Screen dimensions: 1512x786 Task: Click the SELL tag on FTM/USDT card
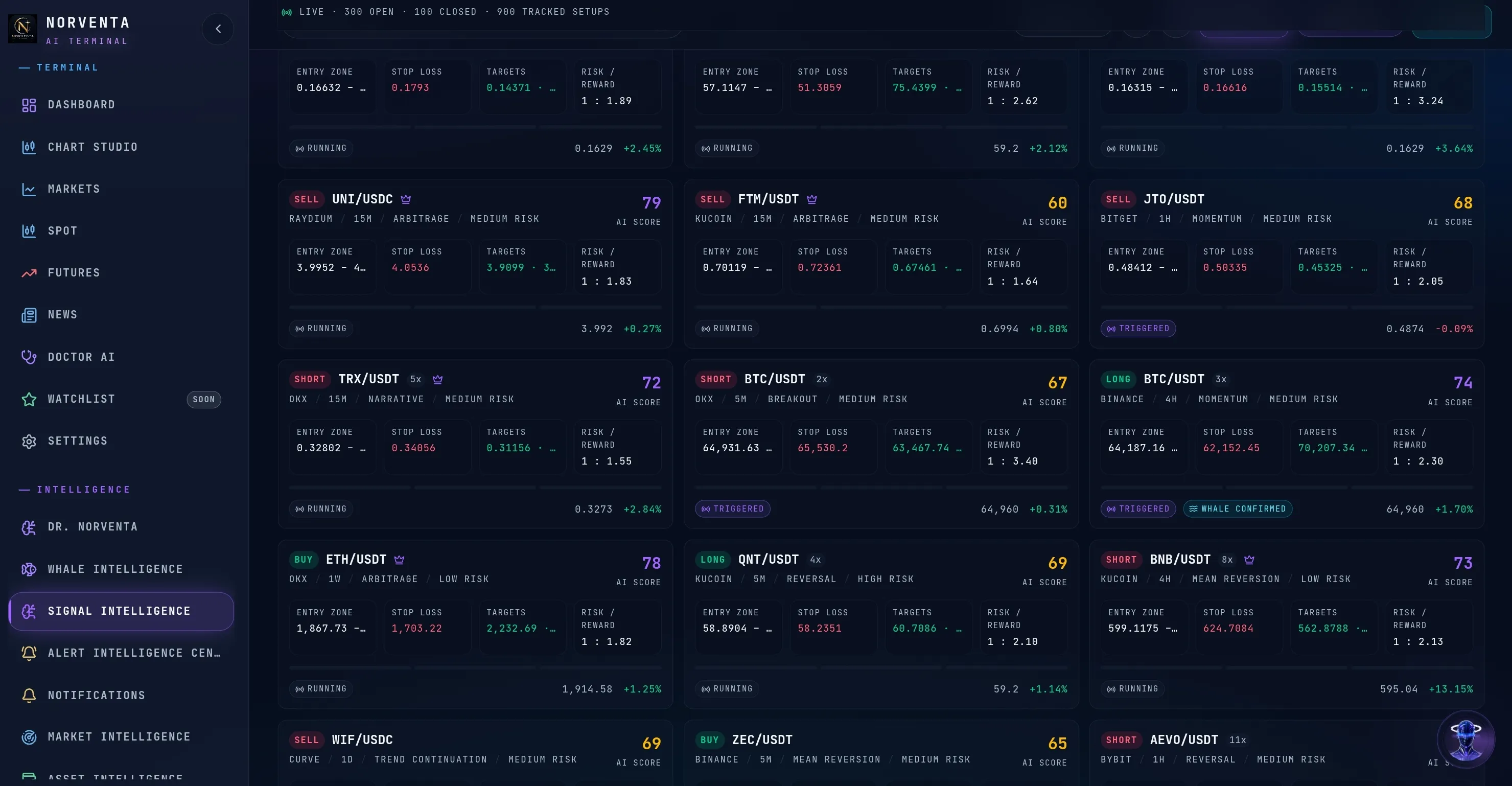pos(712,200)
